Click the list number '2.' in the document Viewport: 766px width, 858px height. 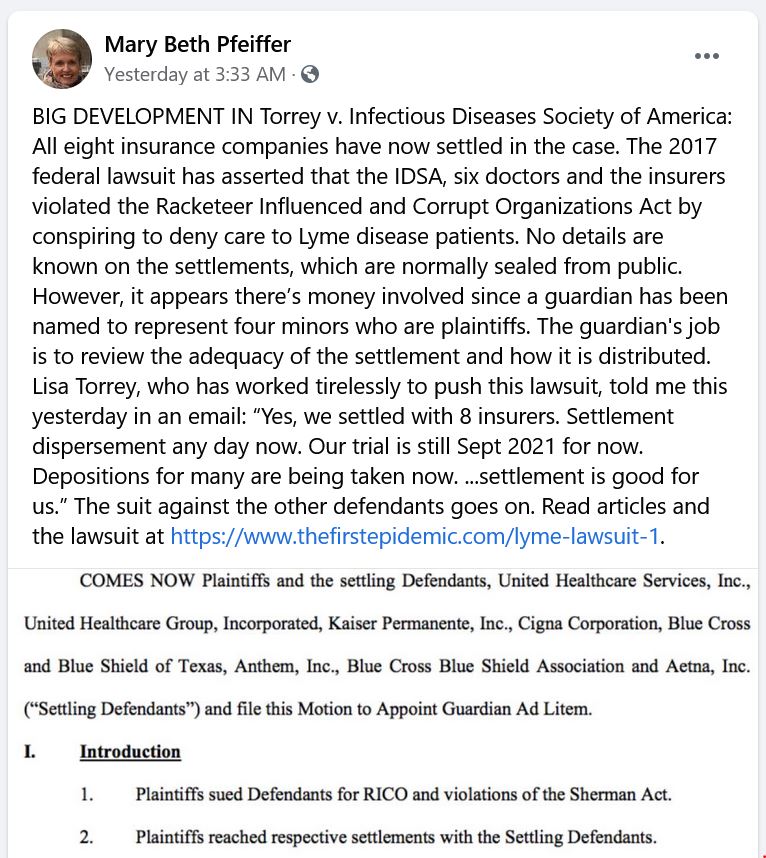pos(87,837)
